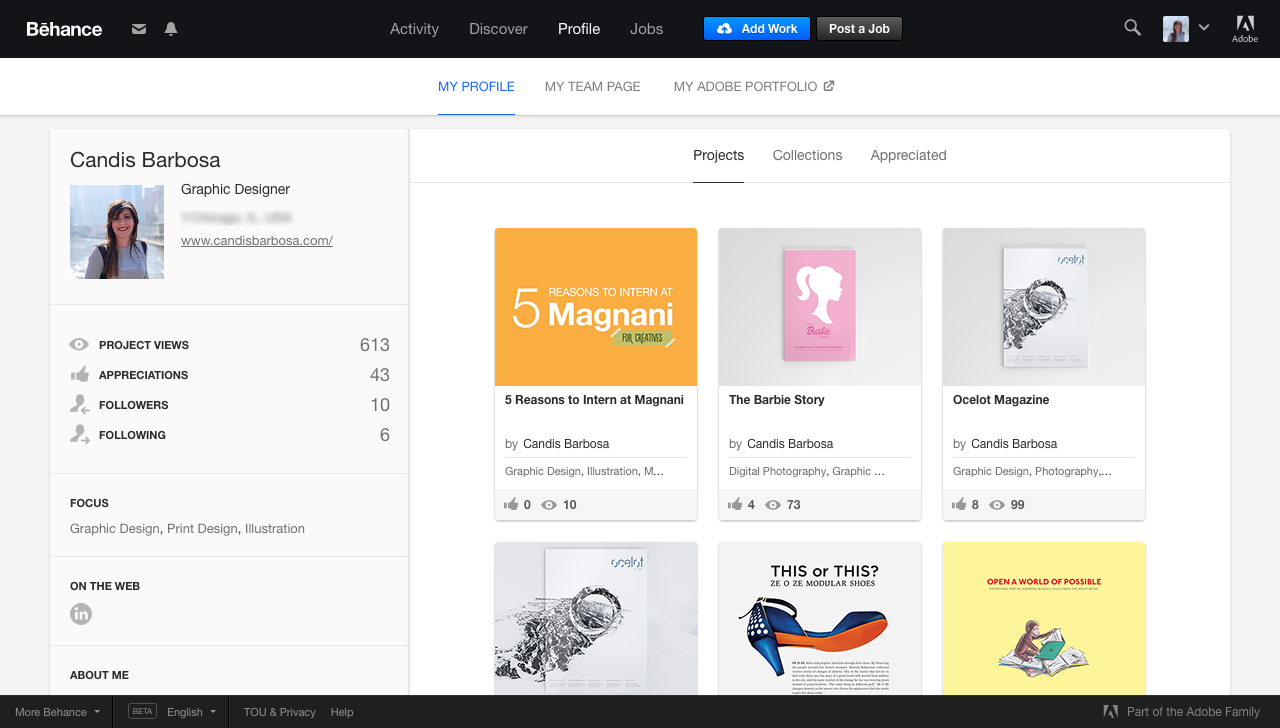Click The Barbie Story title
The width and height of the screenshot is (1280, 728).
777,400
